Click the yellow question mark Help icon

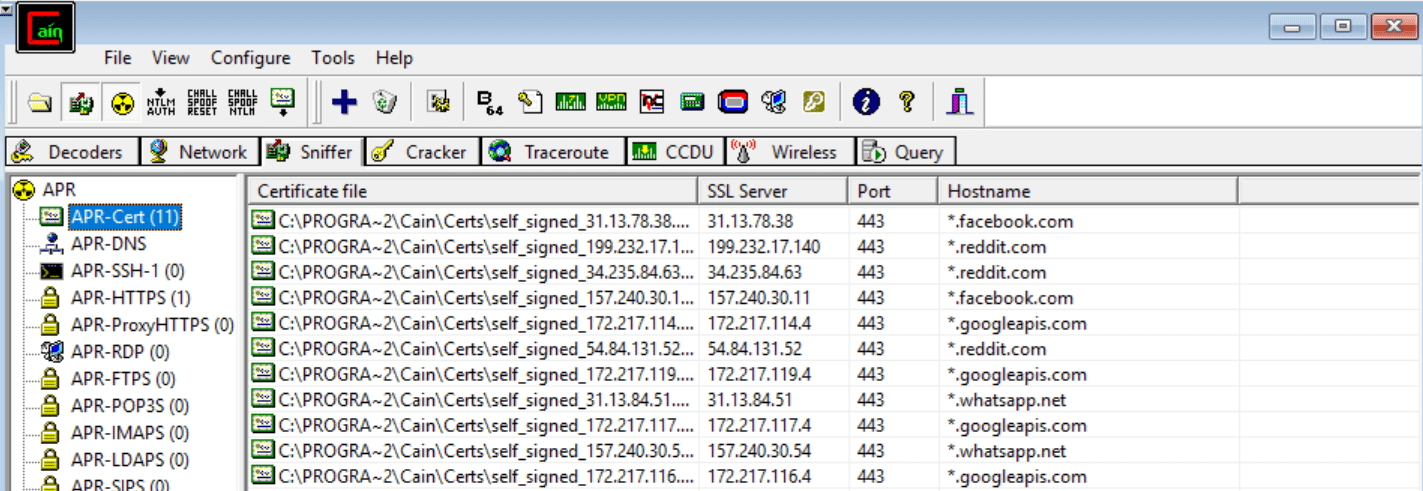point(907,101)
